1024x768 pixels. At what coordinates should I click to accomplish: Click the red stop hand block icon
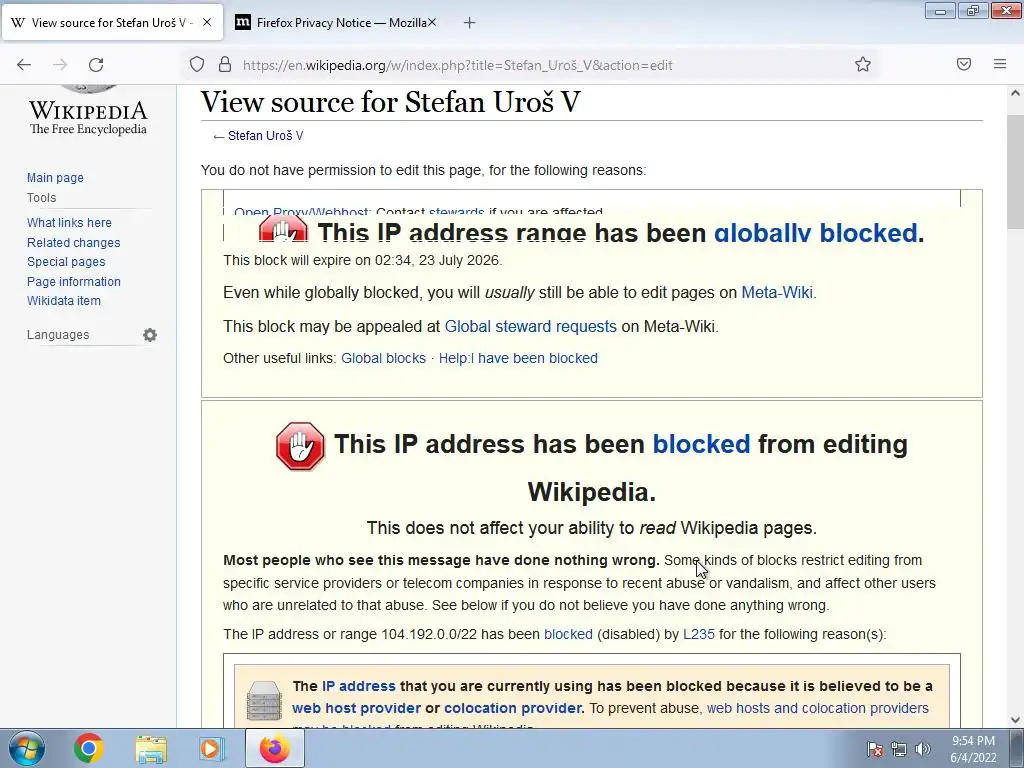point(300,446)
